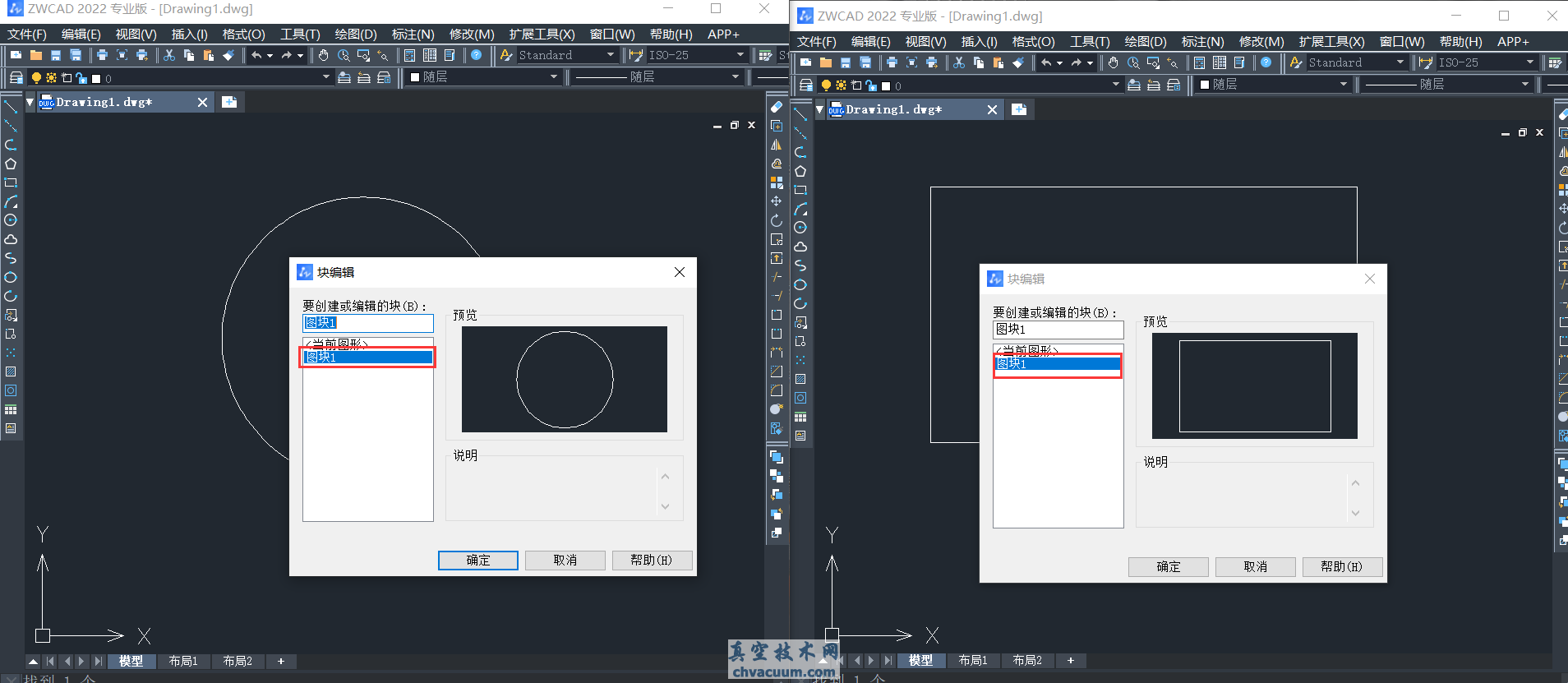Select the Revision Cloud tool in left window

tap(11, 239)
